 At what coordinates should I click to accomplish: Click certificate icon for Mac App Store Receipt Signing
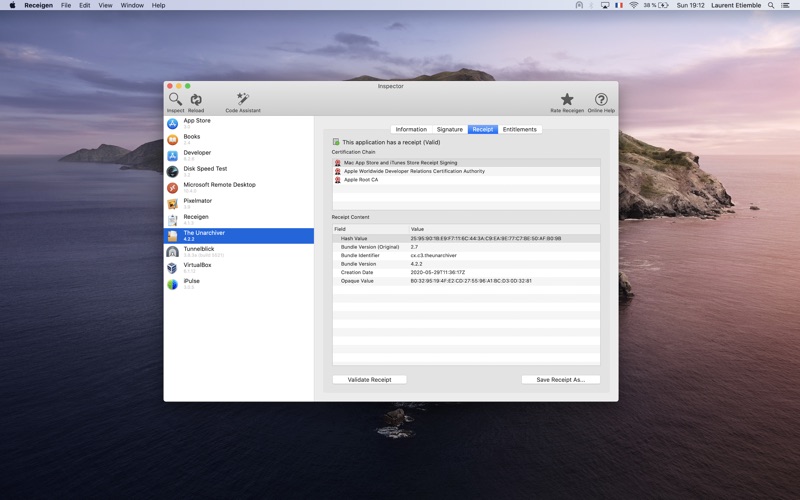(x=337, y=163)
